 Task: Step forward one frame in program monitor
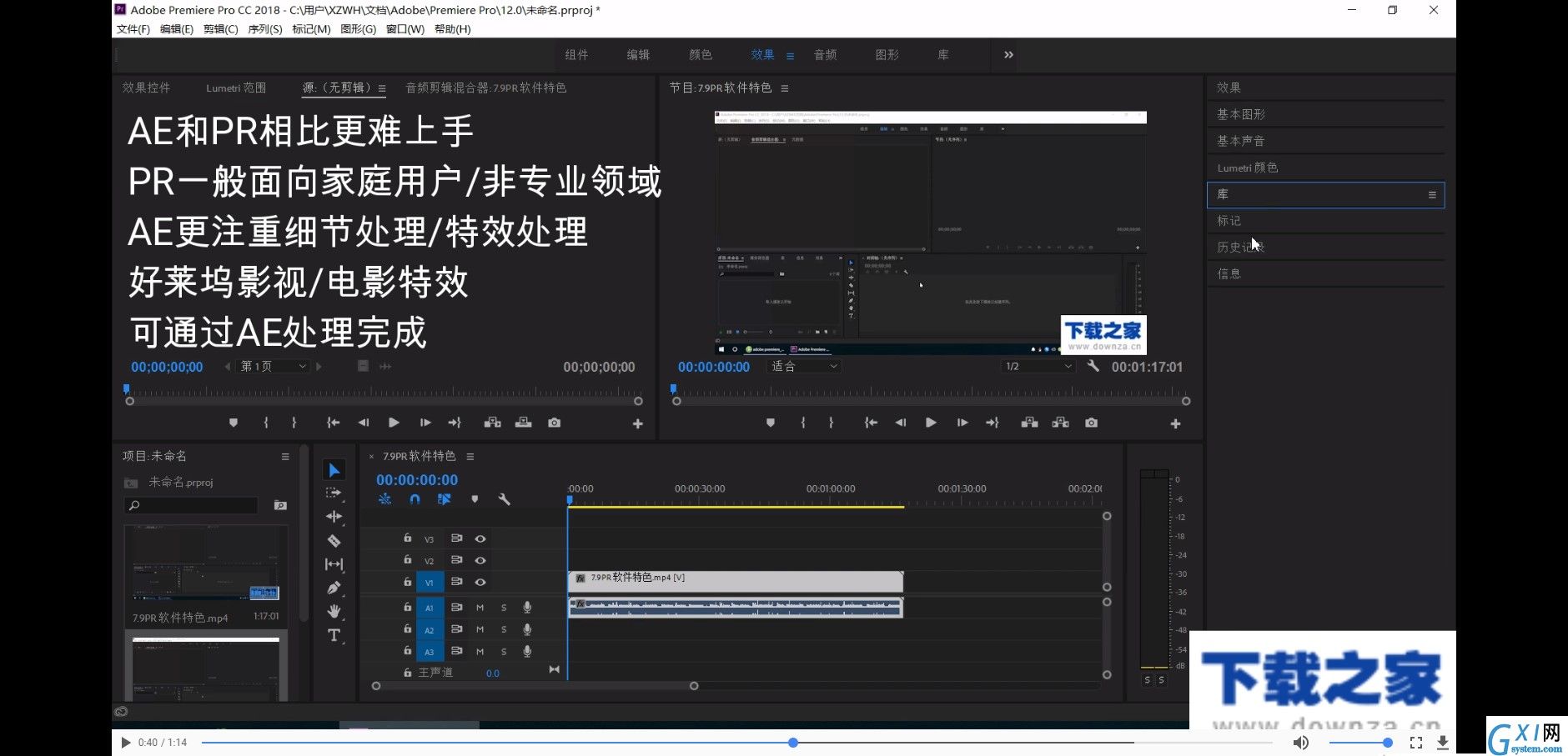coord(962,423)
